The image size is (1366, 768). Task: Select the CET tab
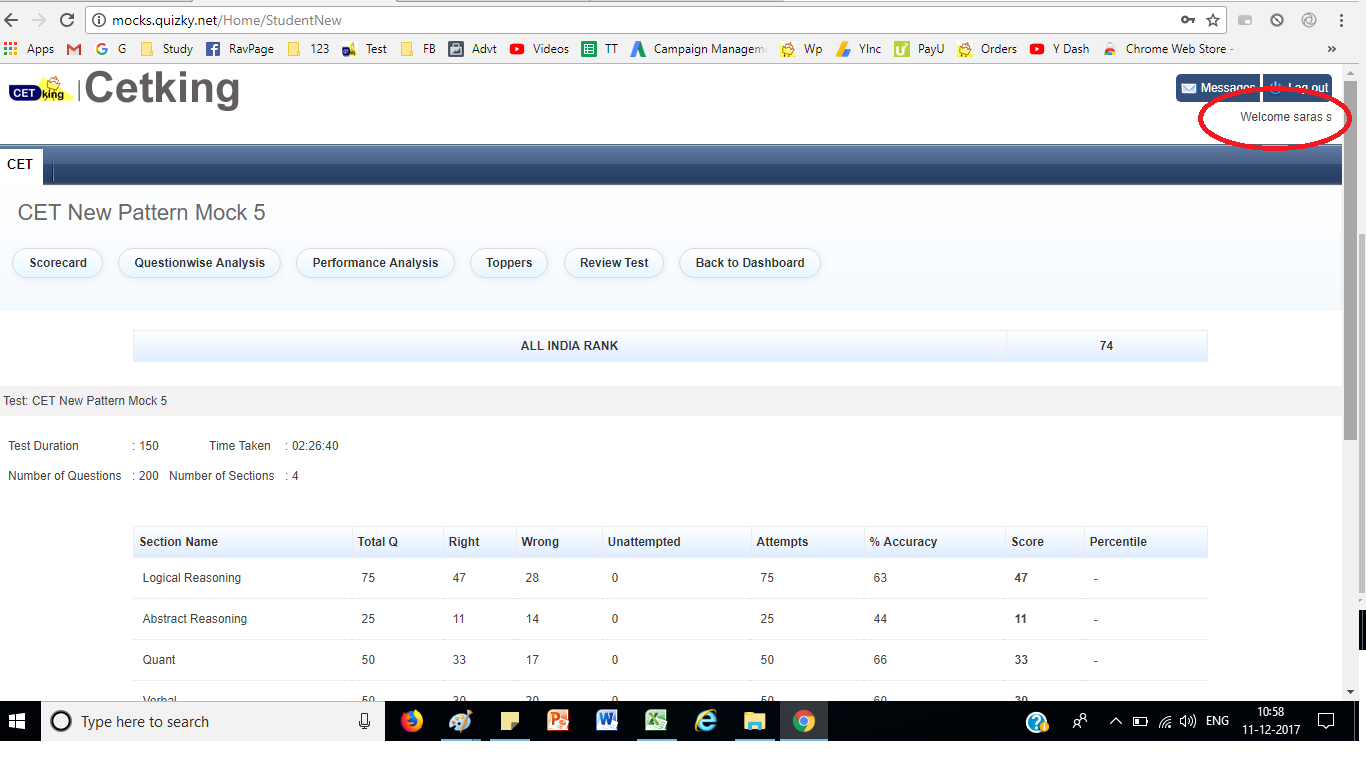(x=20, y=164)
